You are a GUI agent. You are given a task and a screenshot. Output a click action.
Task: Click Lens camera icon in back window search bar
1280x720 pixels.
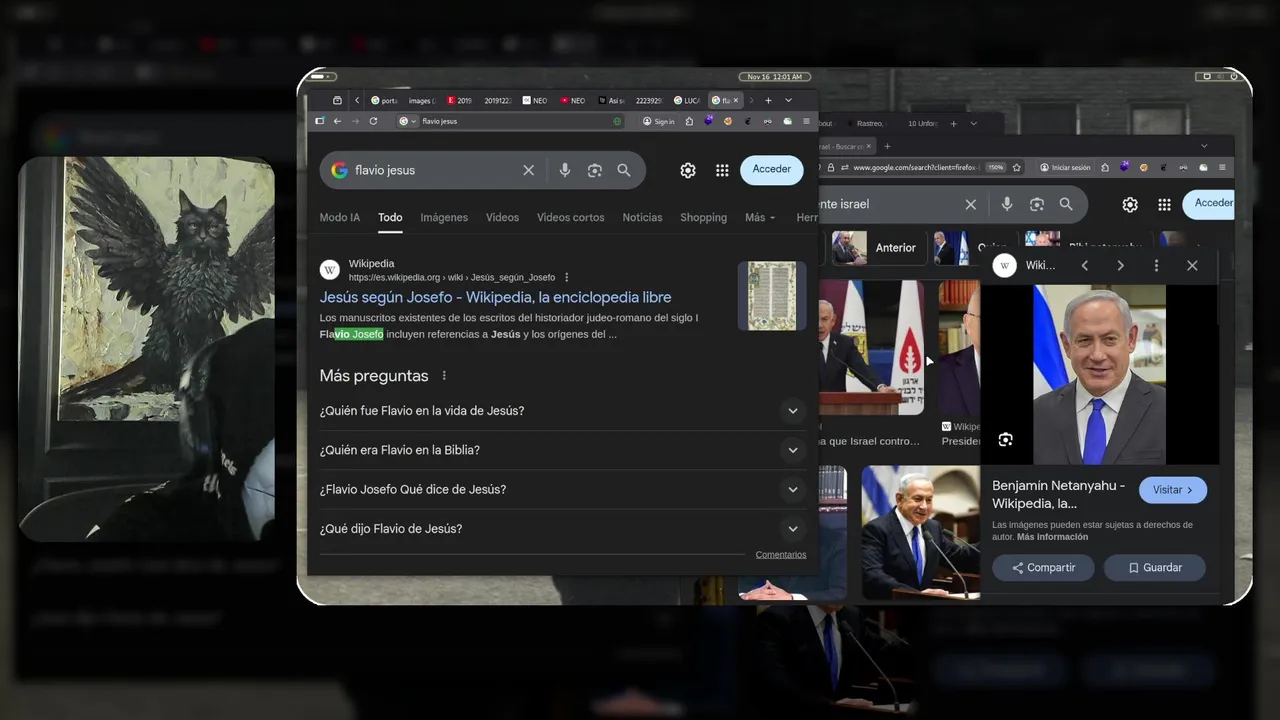[x=1037, y=204]
